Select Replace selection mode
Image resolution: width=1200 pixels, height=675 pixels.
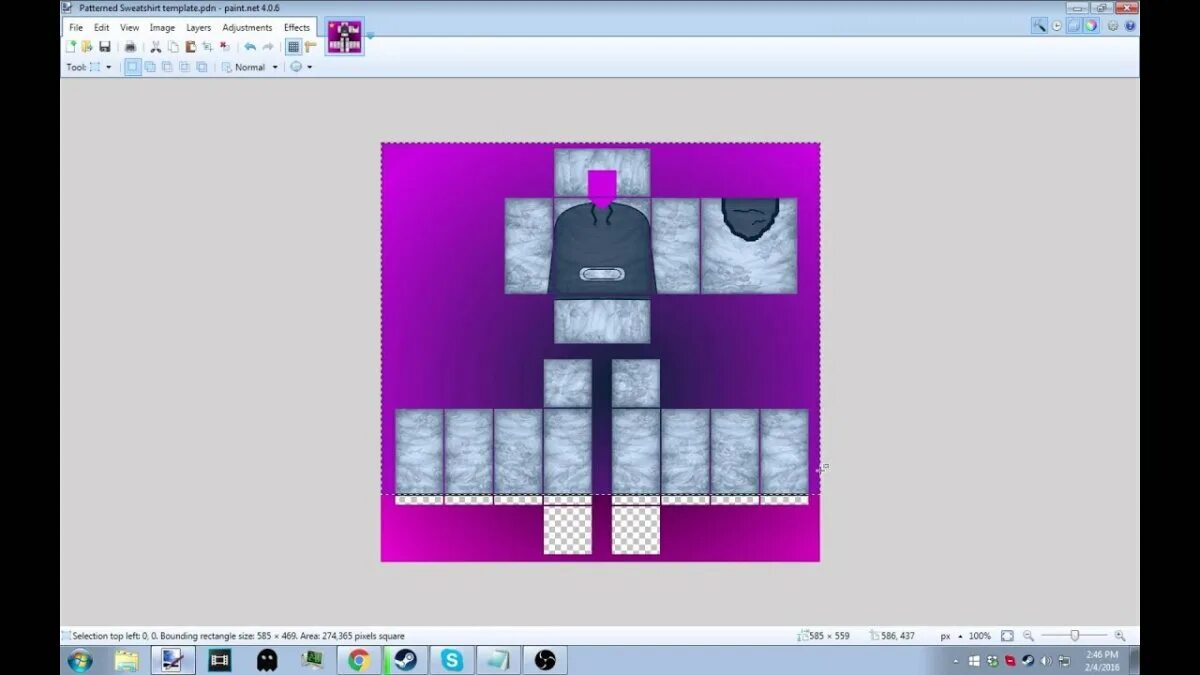click(x=132, y=67)
